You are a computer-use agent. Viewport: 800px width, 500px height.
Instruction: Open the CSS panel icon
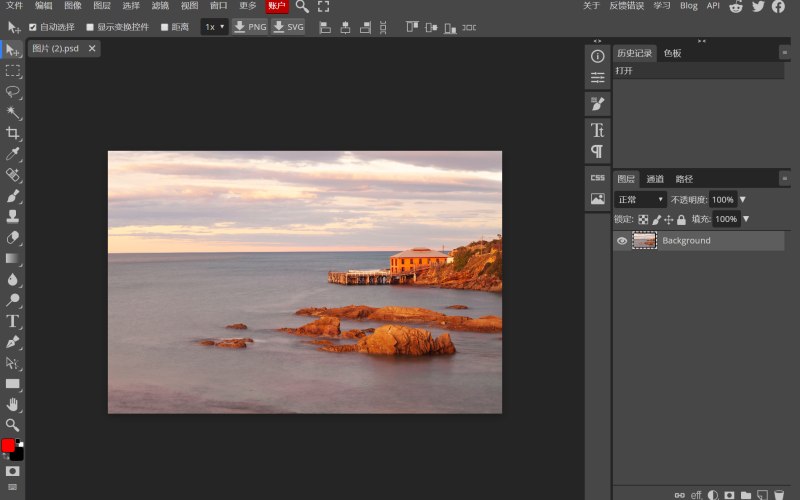(x=597, y=178)
